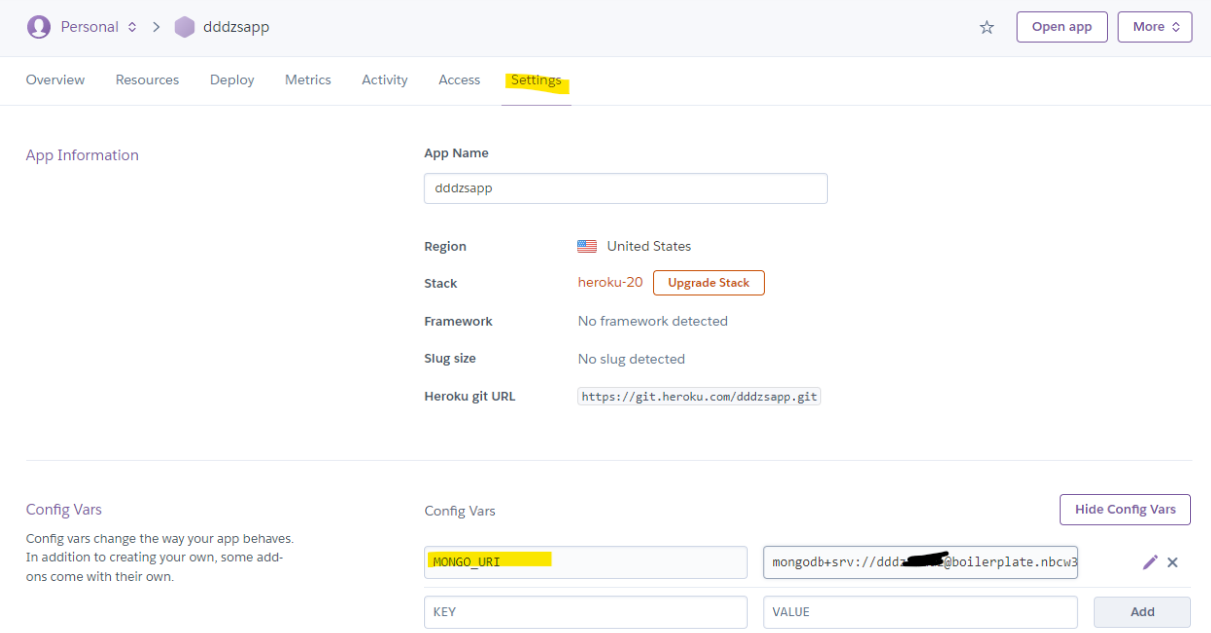Click the Add config var button
Viewport: 1211px width, 633px height.
tap(1142, 612)
